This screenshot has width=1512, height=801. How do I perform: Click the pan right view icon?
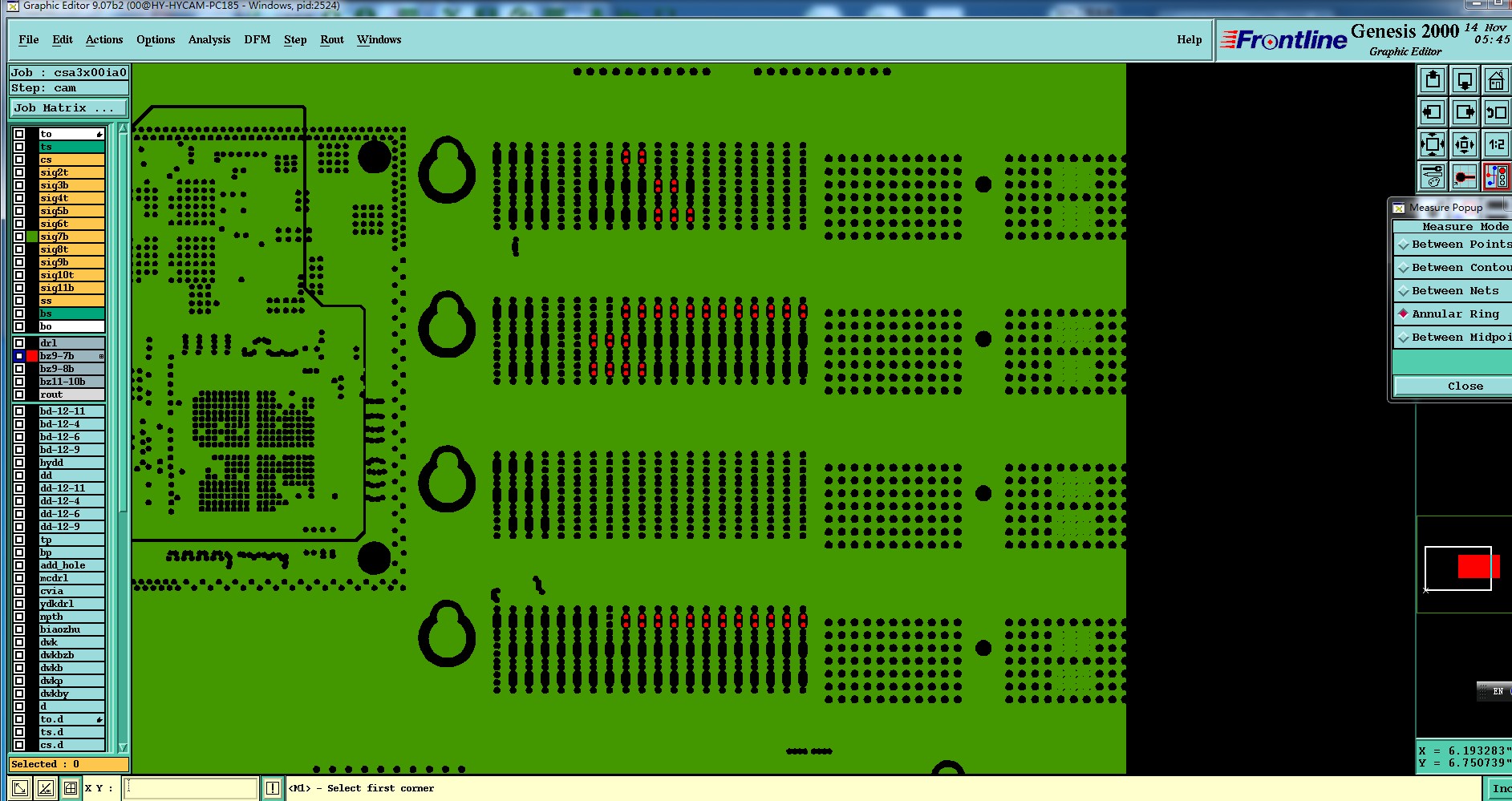tap(1465, 112)
